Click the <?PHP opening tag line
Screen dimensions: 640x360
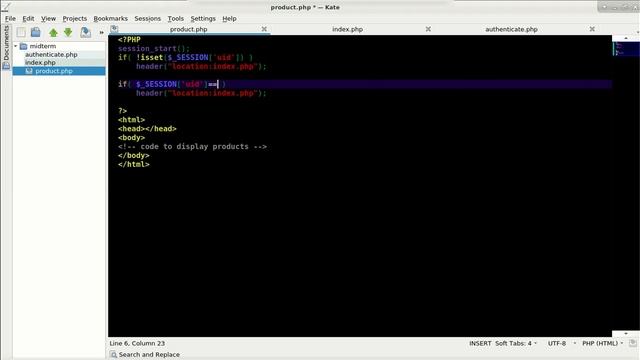pyautogui.click(x=129, y=40)
